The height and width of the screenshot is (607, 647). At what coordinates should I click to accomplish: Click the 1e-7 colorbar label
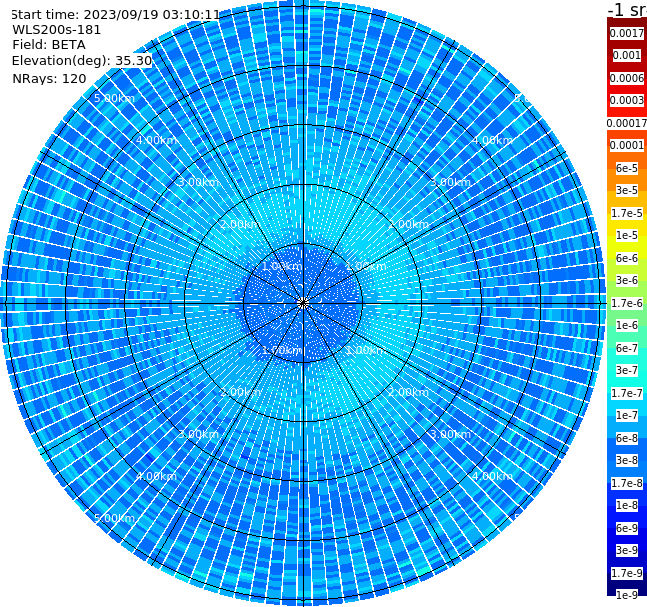627,415
